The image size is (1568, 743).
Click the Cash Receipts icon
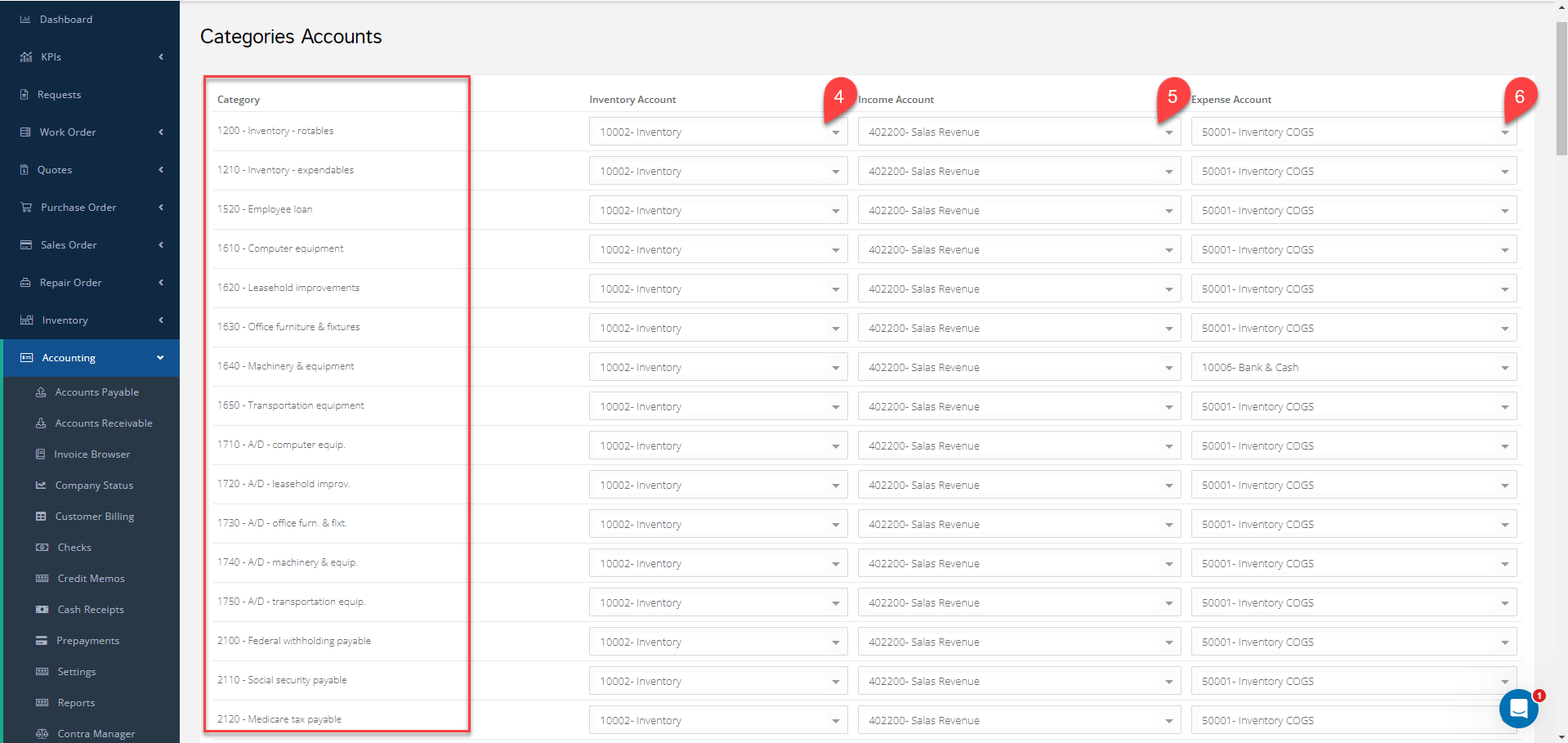coord(42,609)
